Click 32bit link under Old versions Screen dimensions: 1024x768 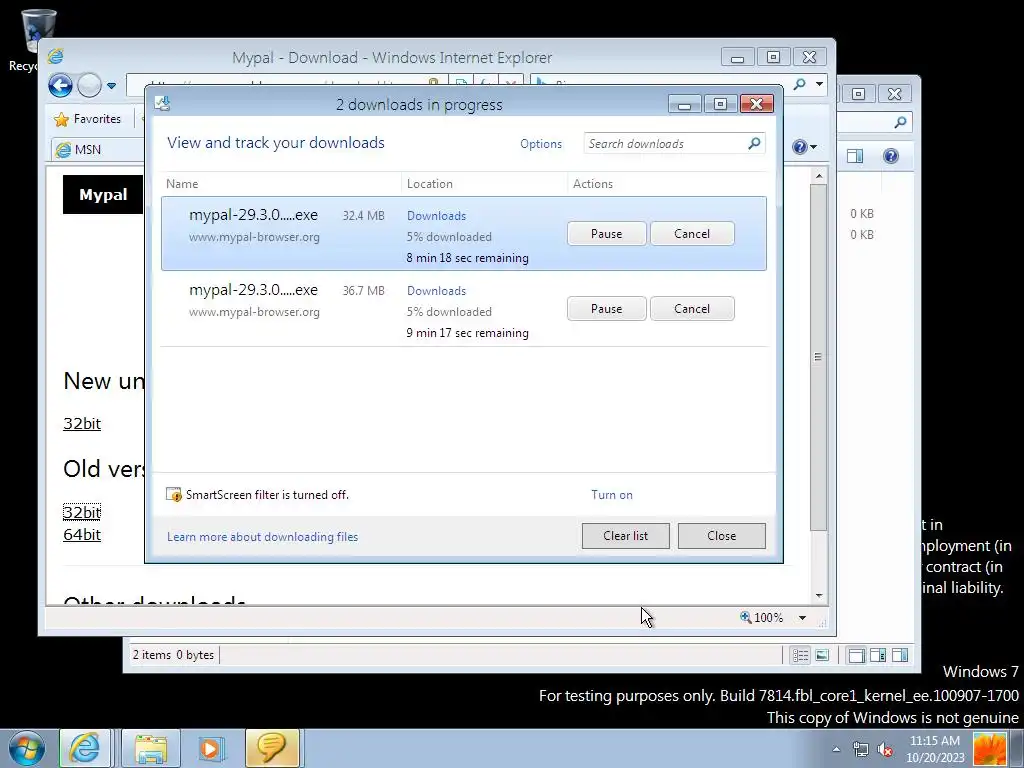point(82,512)
